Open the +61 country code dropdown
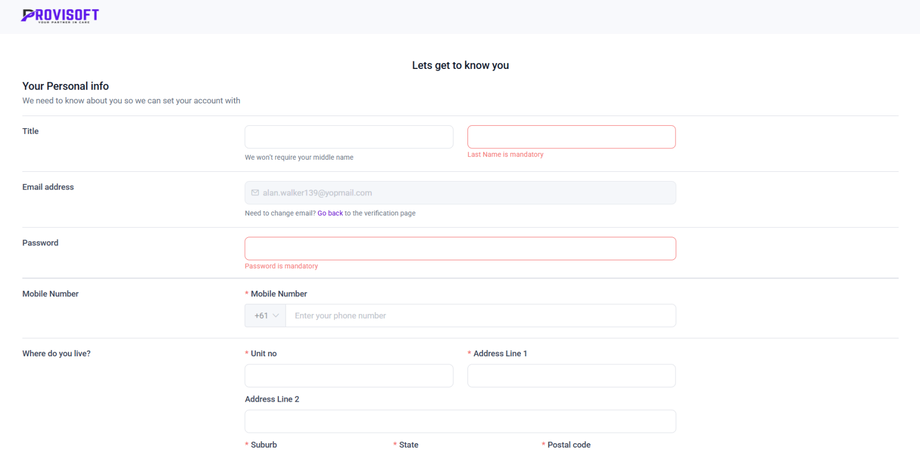 point(265,316)
